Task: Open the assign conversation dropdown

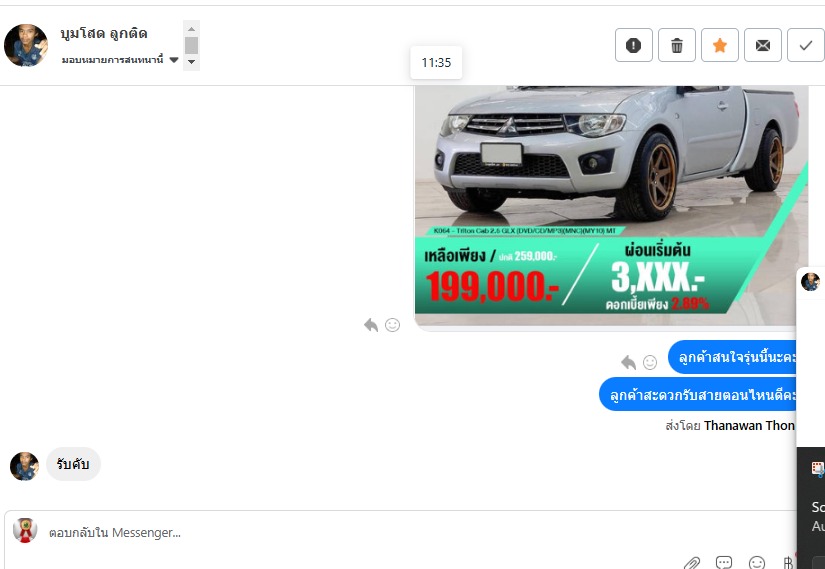Action: coord(120,59)
